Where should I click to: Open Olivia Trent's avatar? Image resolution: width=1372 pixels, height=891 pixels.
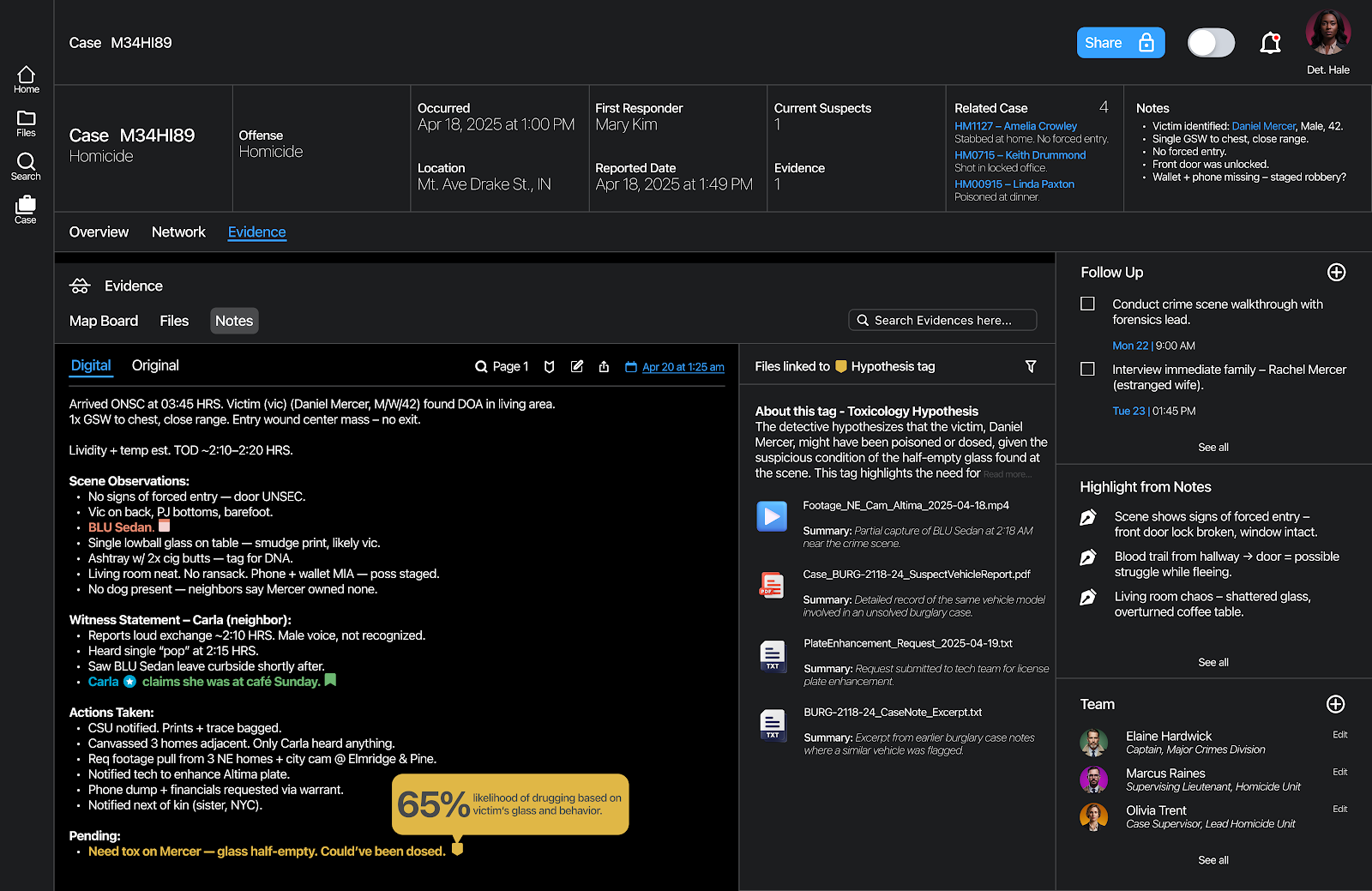click(1093, 817)
